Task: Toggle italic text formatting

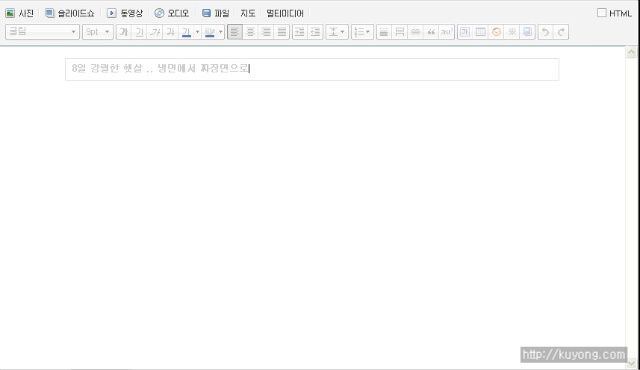Action: click(155, 32)
